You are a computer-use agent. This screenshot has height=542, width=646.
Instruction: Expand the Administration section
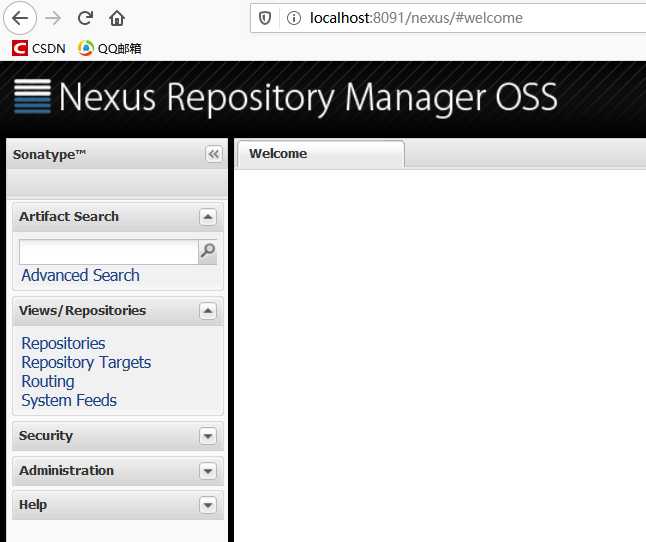coord(208,471)
